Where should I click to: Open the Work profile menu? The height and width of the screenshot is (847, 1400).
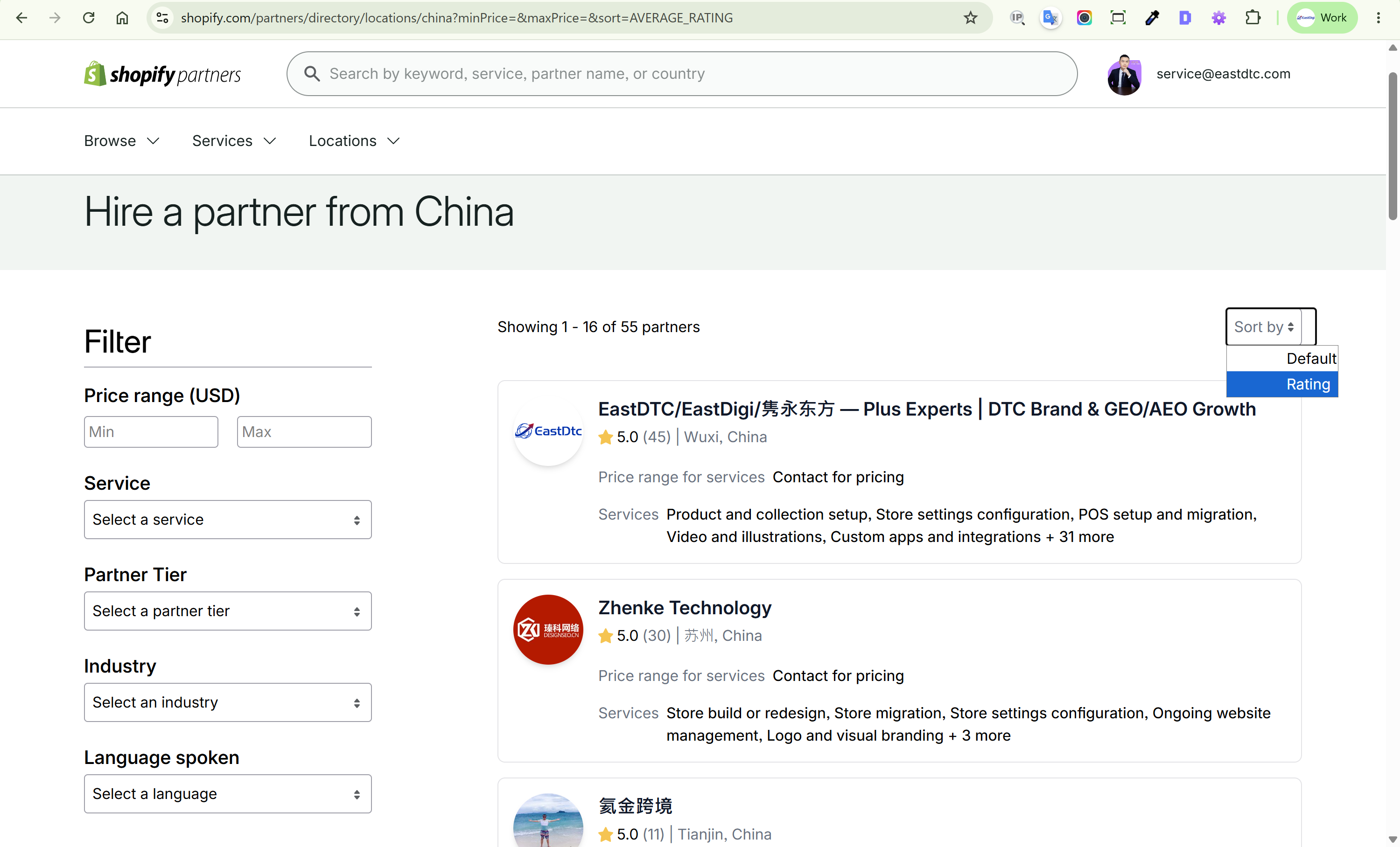pos(1322,18)
